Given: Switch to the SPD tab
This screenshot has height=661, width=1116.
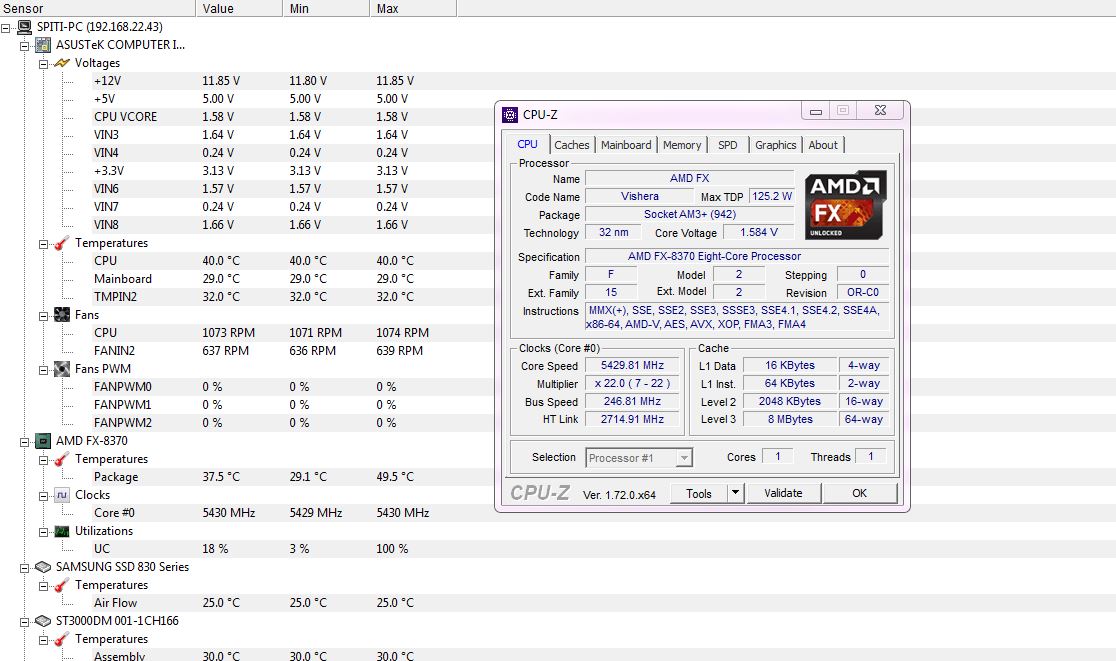Looking at the screenshot, I should (x=727, y=145).
